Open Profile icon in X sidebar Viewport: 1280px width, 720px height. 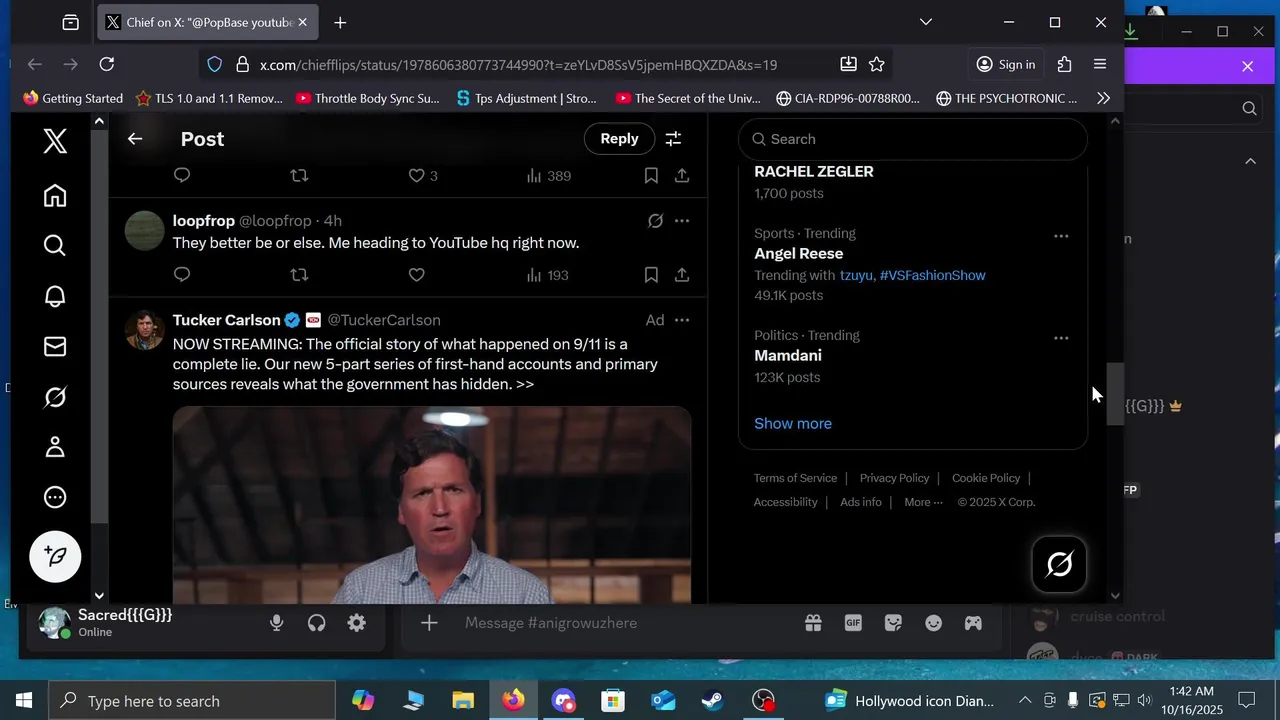point(55,447)
